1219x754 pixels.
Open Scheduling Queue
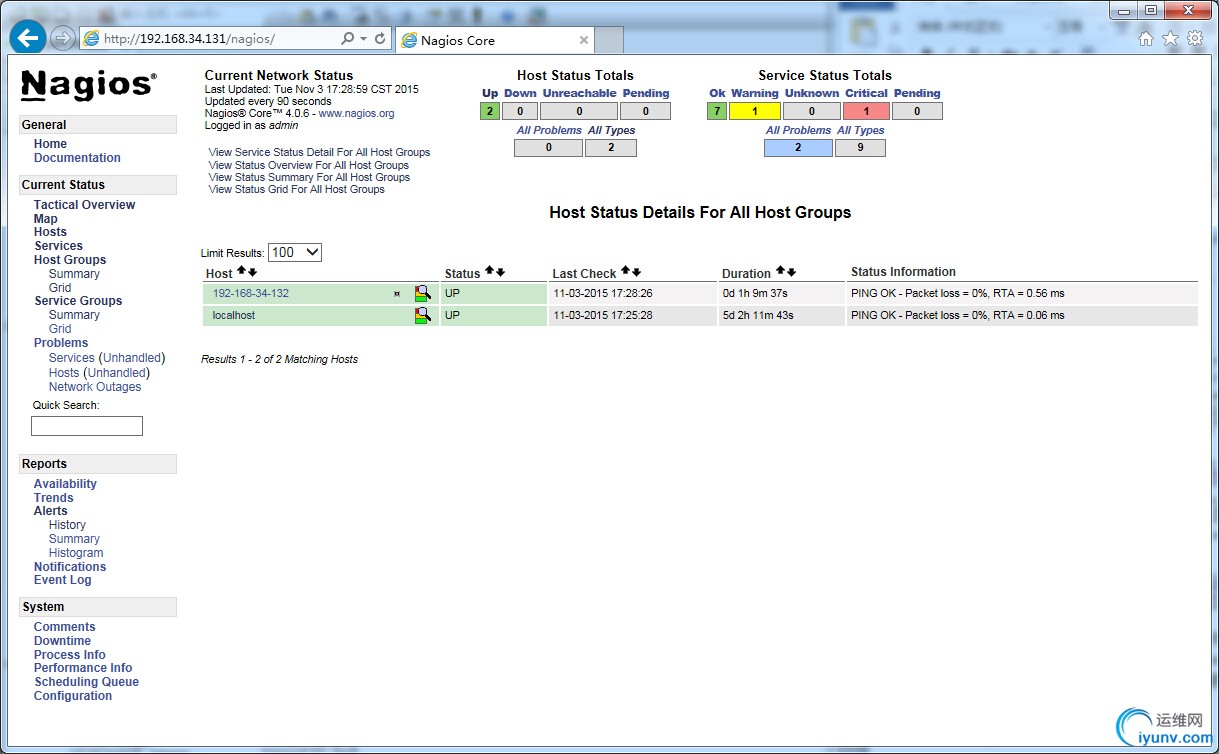pos(86,682)
